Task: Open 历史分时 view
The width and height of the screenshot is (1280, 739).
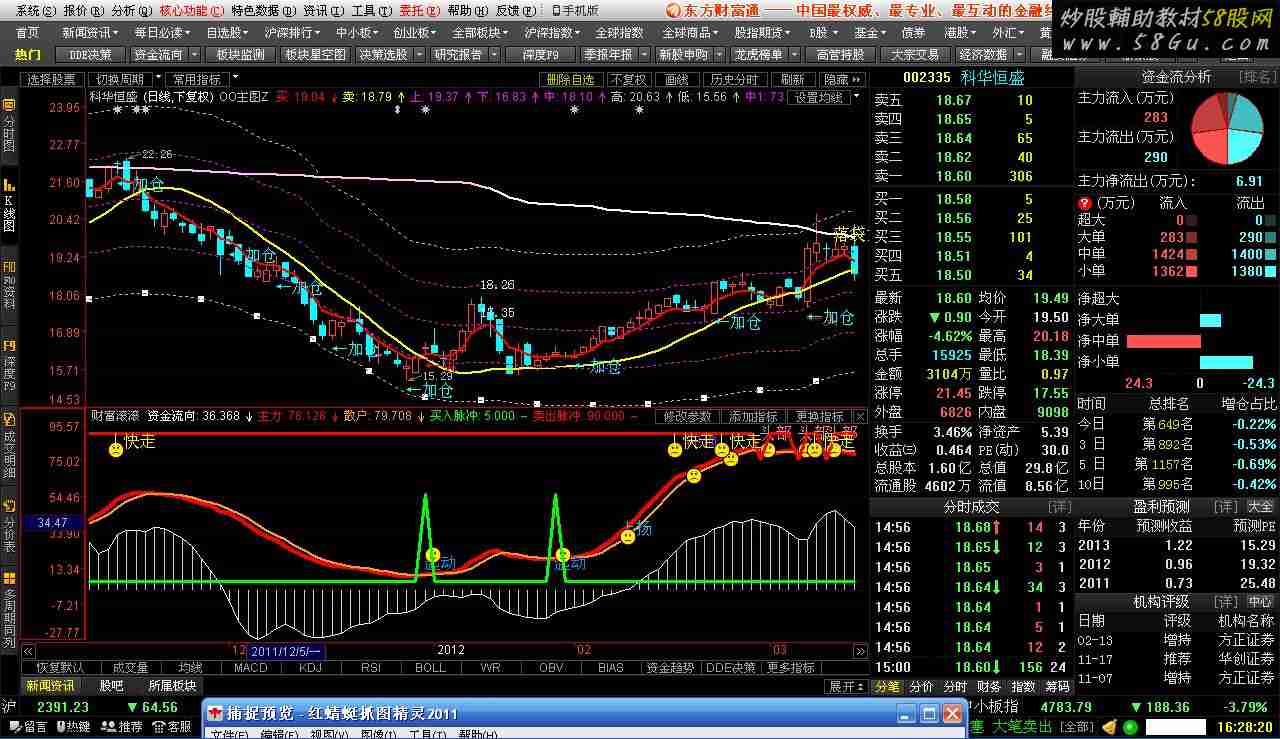Action: pyautogui.click(x=735, y=79)
